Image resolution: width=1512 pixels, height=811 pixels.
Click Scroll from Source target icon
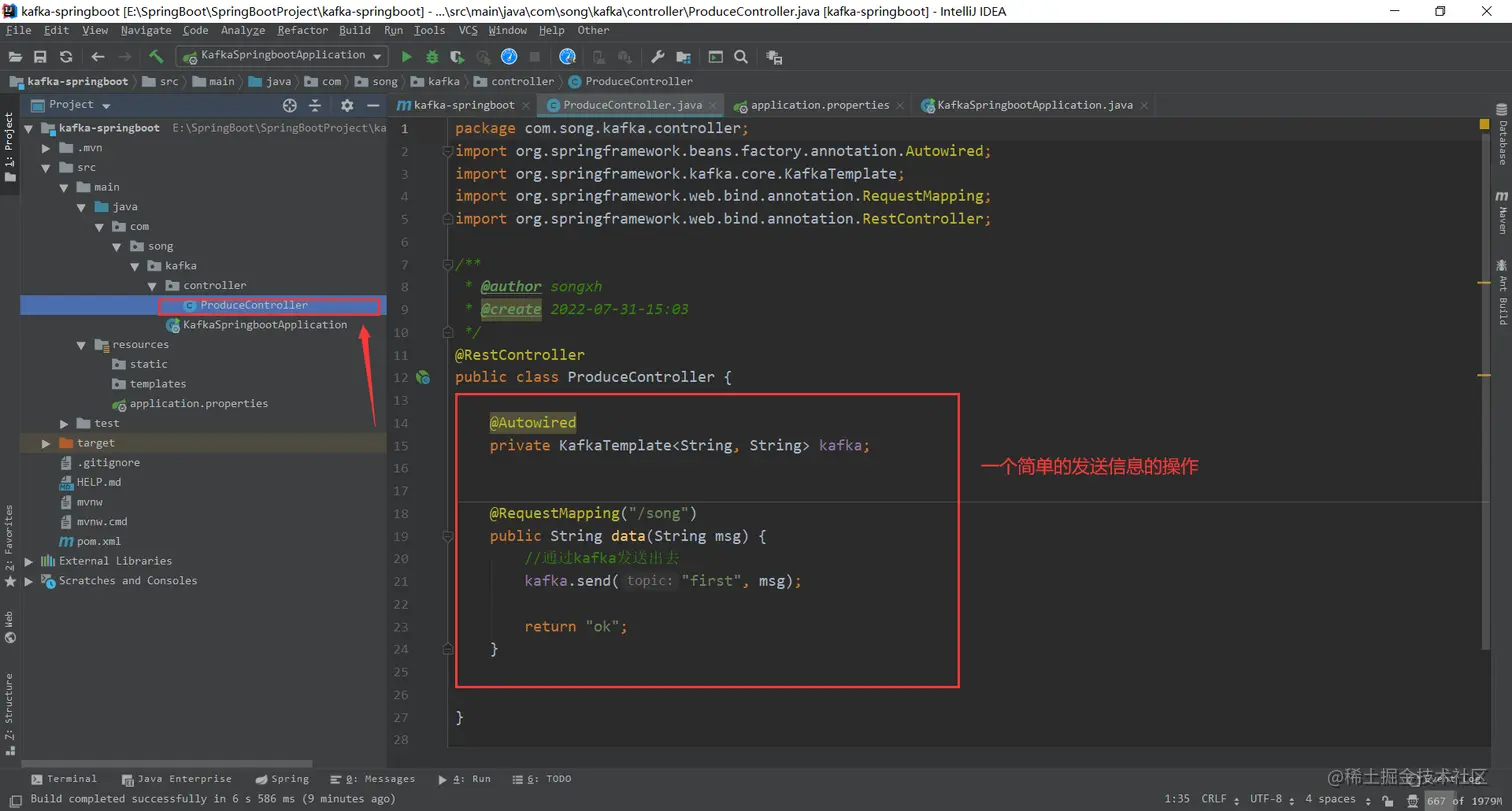[x=290, y=105]
